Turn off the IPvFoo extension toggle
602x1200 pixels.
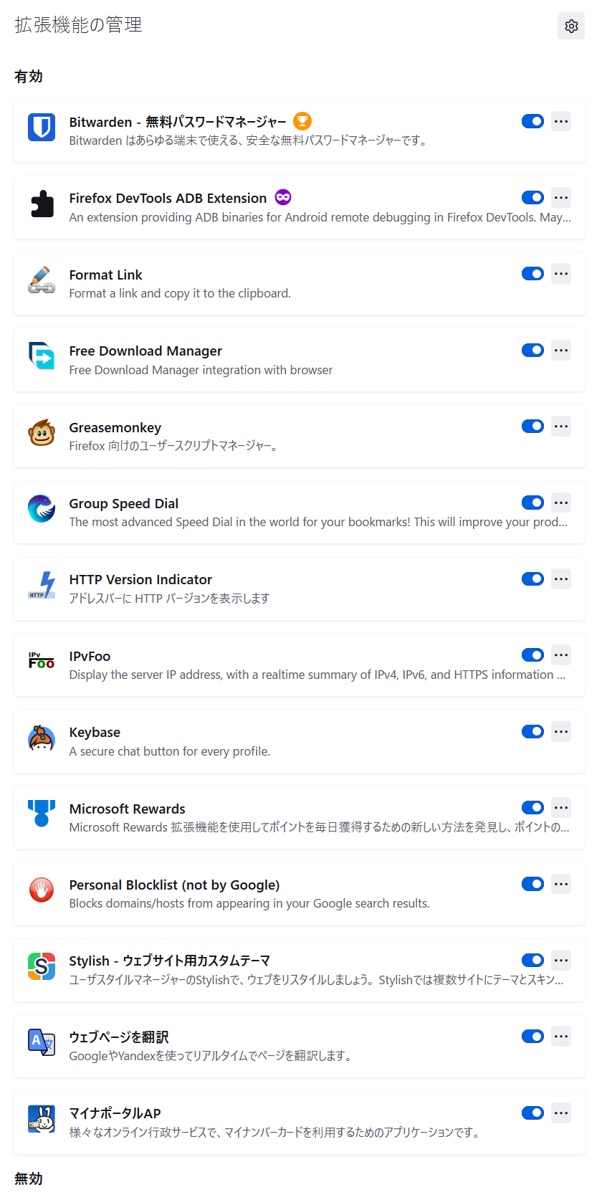click(533, 656)
